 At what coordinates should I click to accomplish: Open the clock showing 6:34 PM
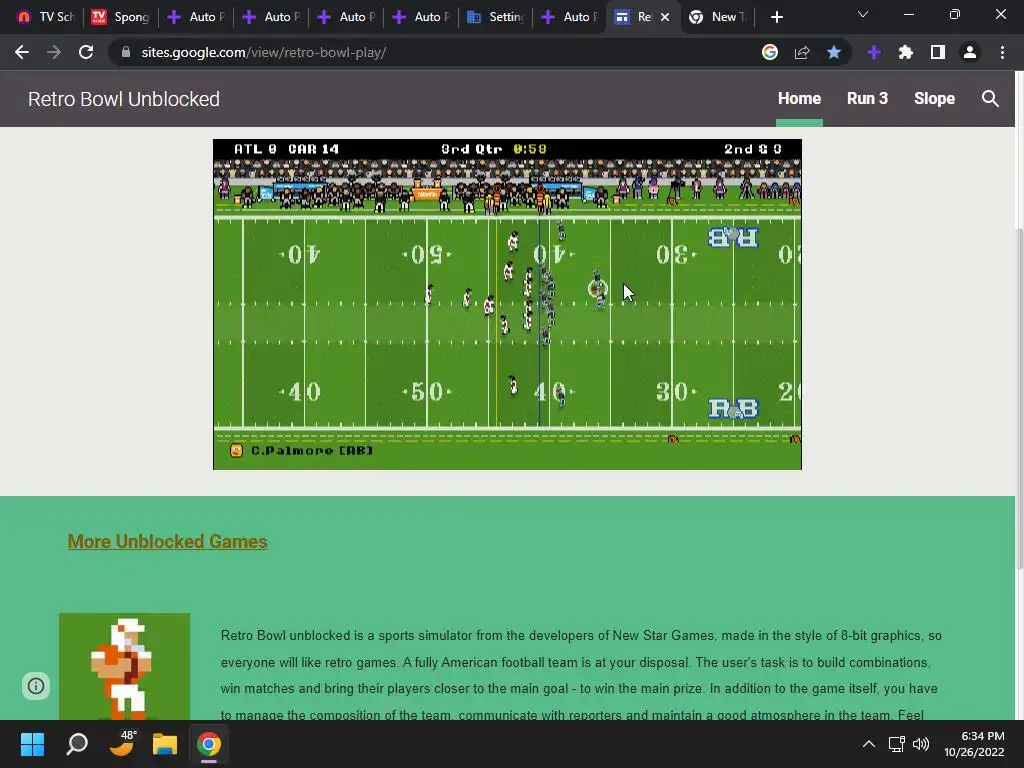pos(974,744)
